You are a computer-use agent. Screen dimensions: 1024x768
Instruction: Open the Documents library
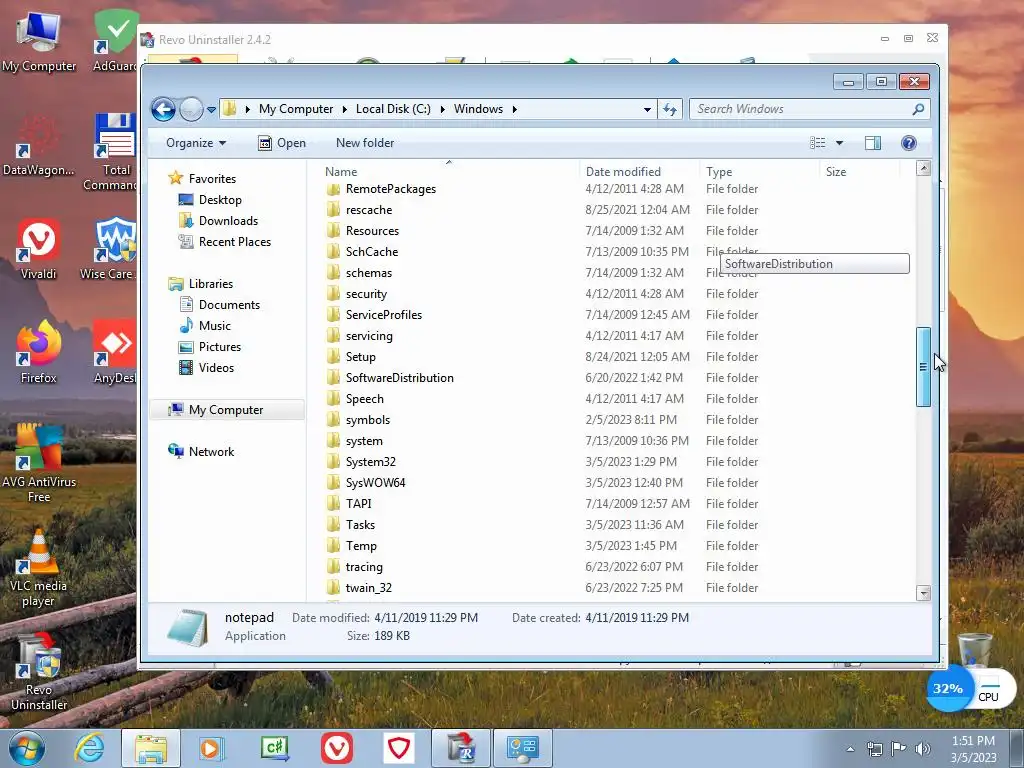point(229,304)
